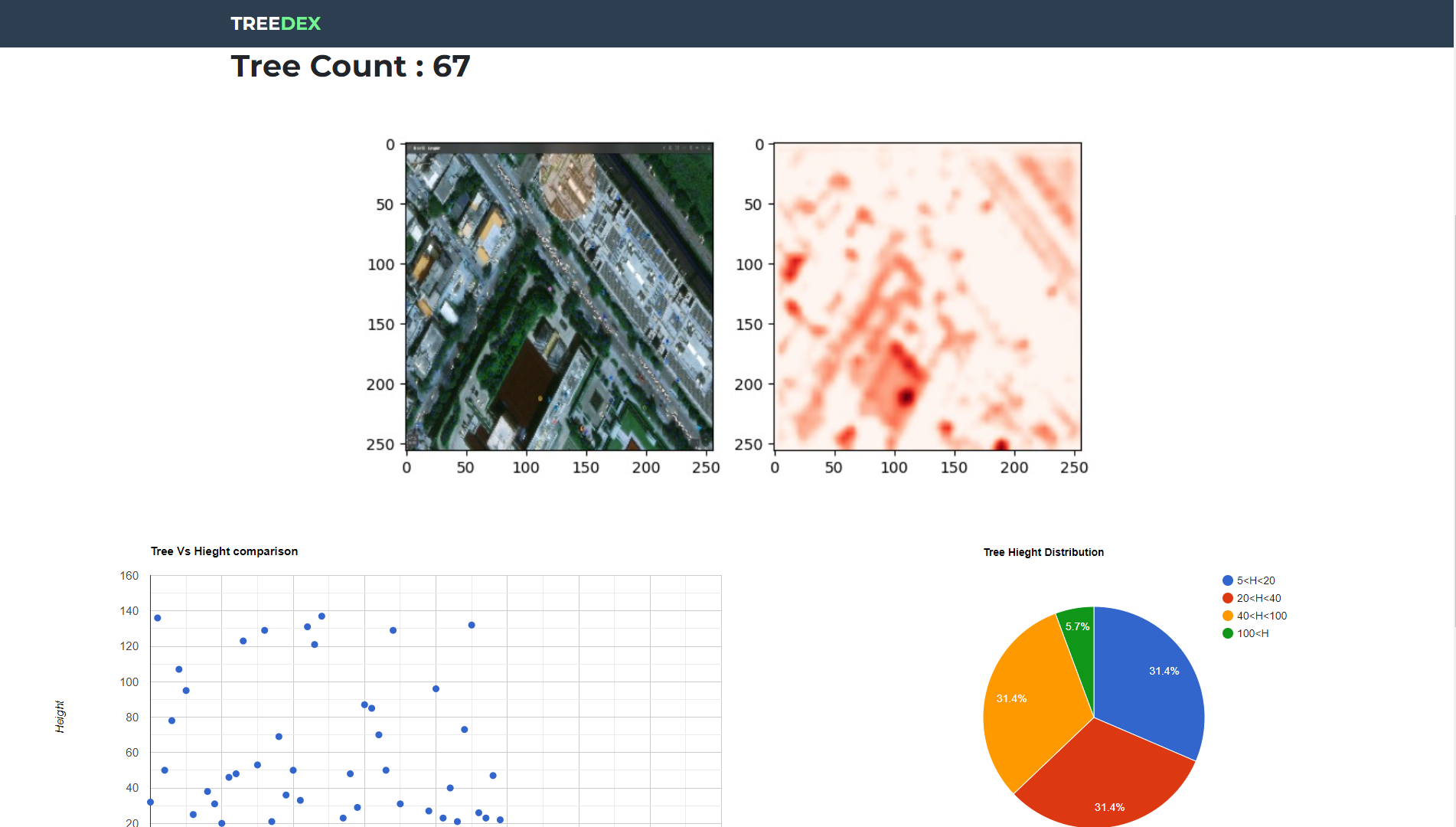Screen dimensions: 1456x827
Task: Open the TREEDEX home logo link
Action: 276,24
